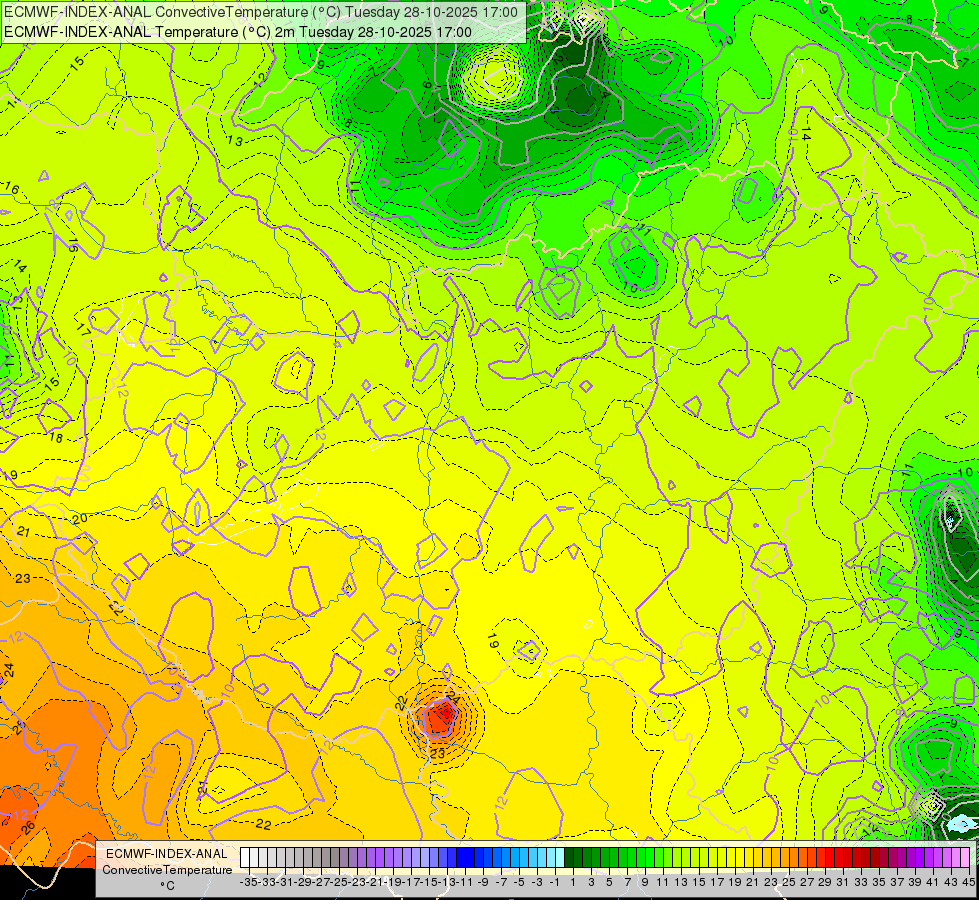Click the legend value 29
This screenshot has height=900, width=979.
(825, 883)
